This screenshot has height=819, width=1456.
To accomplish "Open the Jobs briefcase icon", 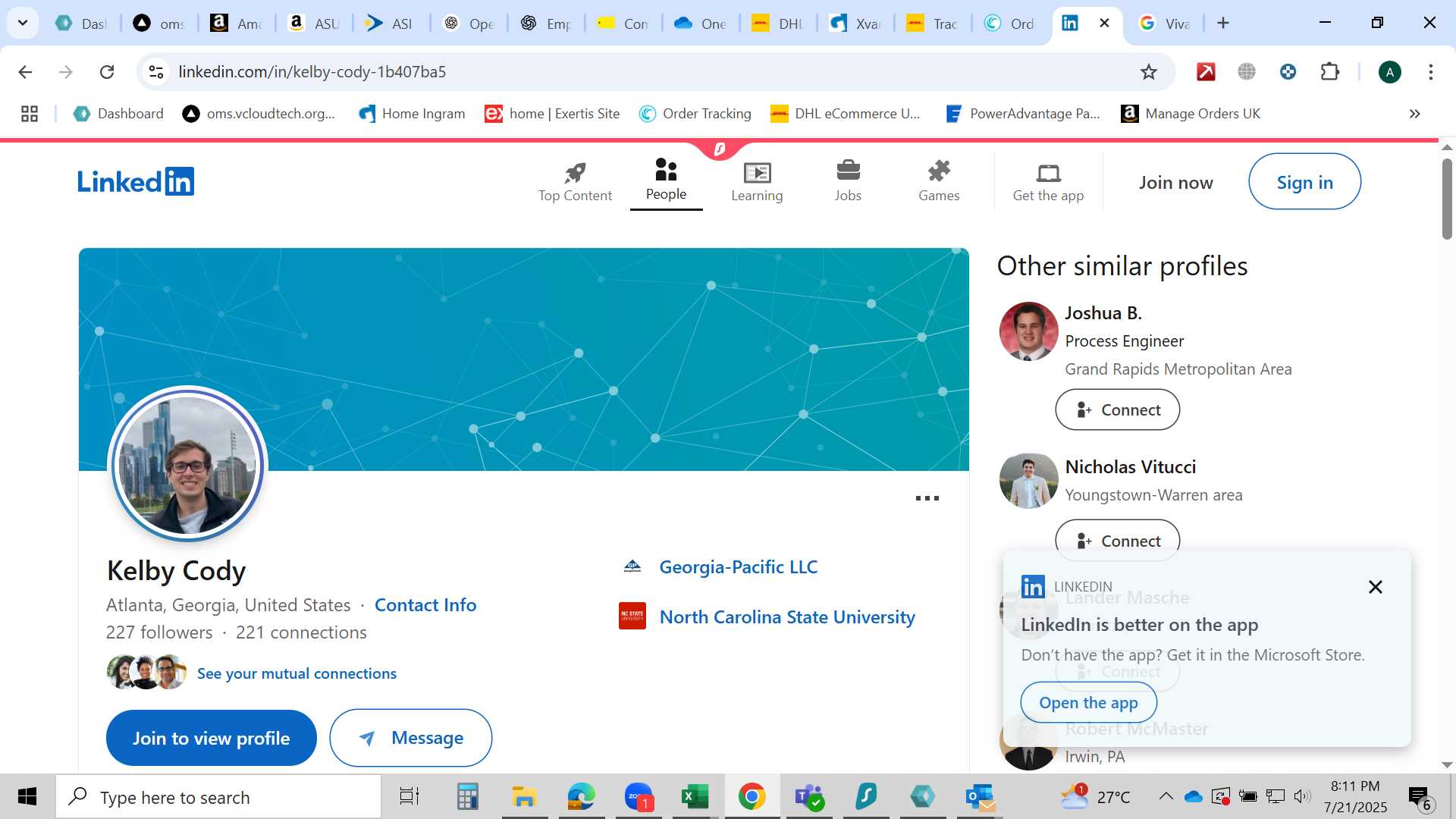I will pos(848,171).
